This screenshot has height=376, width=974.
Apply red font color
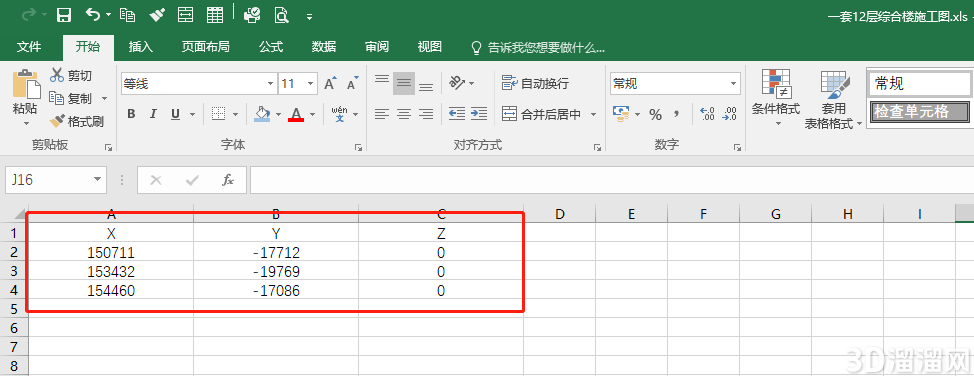[296, 114]
